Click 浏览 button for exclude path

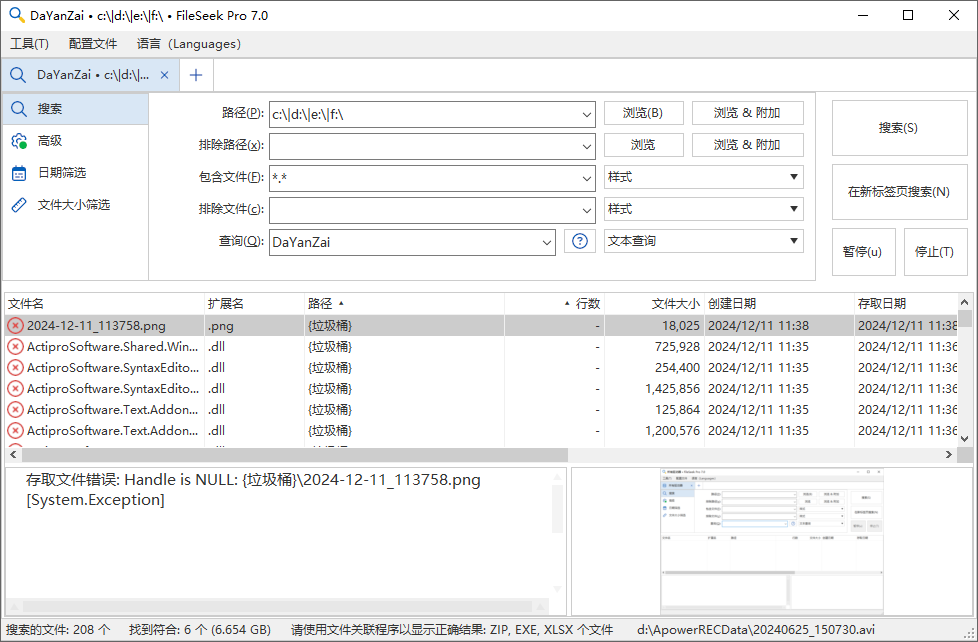pyautogui.click(x=643, y=145)
